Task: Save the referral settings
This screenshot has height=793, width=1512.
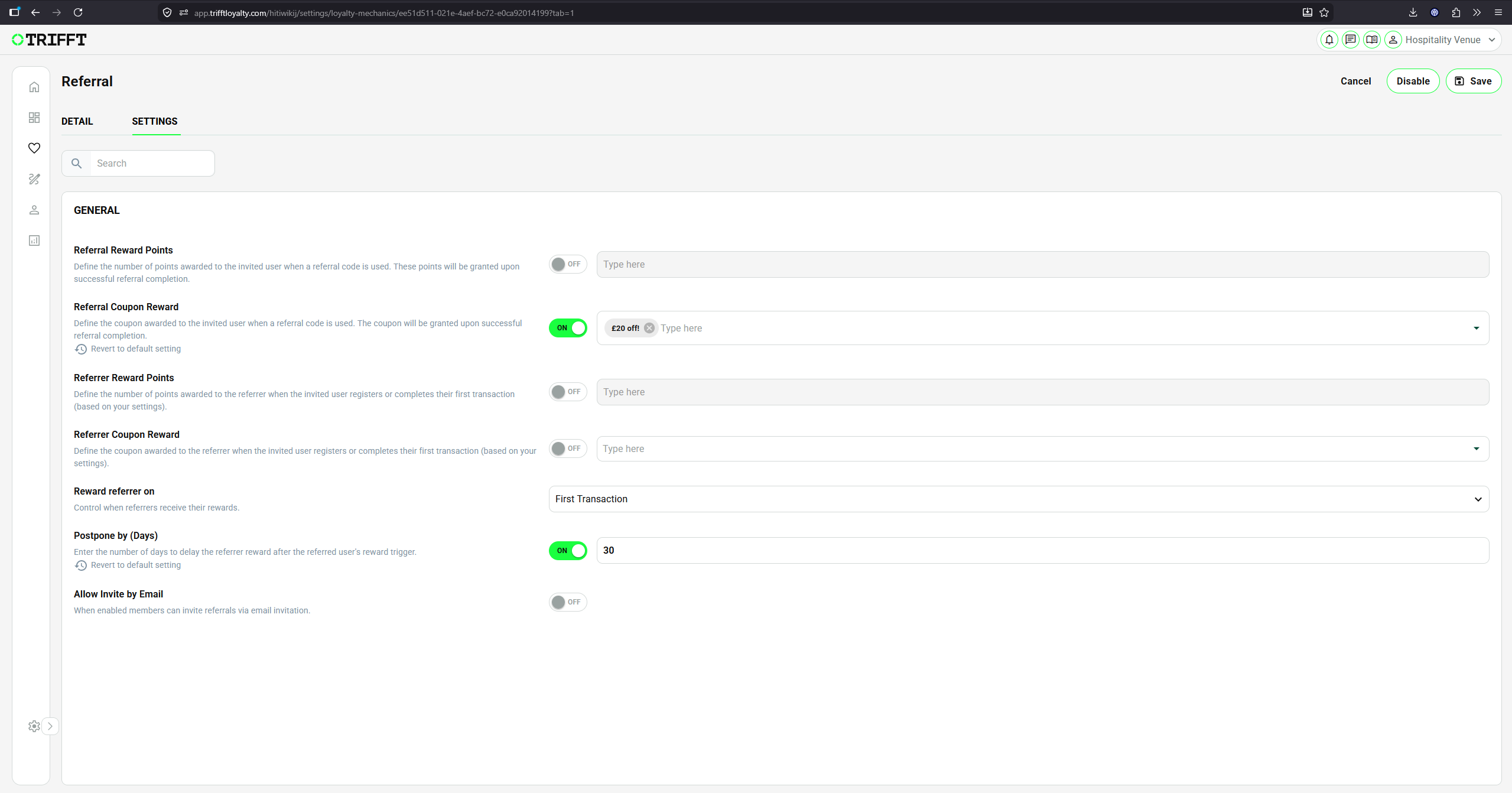Action: coord(1473,81)
